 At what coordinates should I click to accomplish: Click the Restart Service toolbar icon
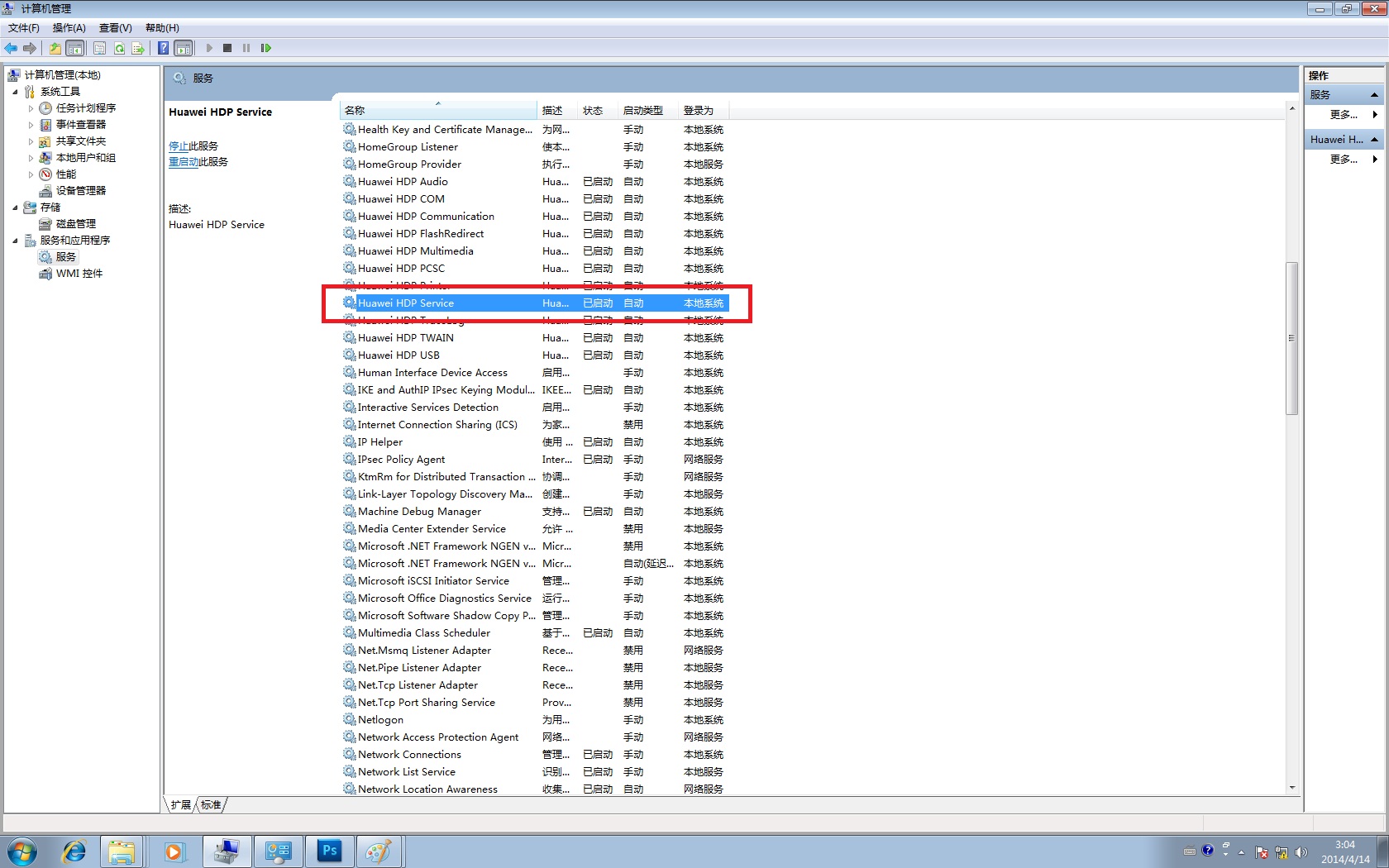point(265,48)
